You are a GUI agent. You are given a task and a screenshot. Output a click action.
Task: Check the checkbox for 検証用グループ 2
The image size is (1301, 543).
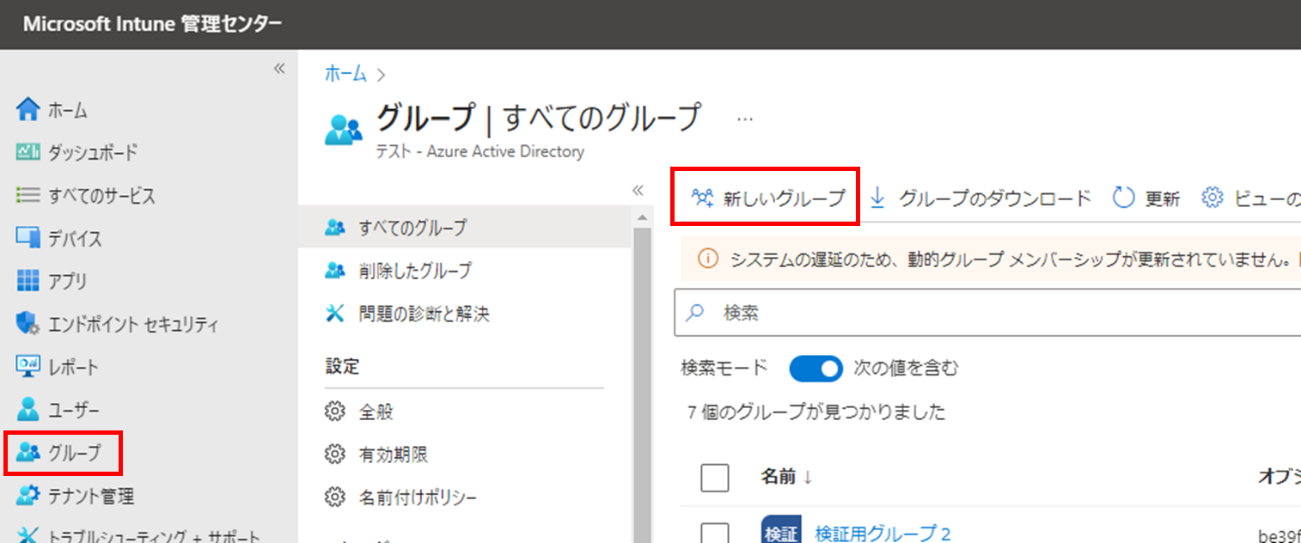[x=715, y=534]
